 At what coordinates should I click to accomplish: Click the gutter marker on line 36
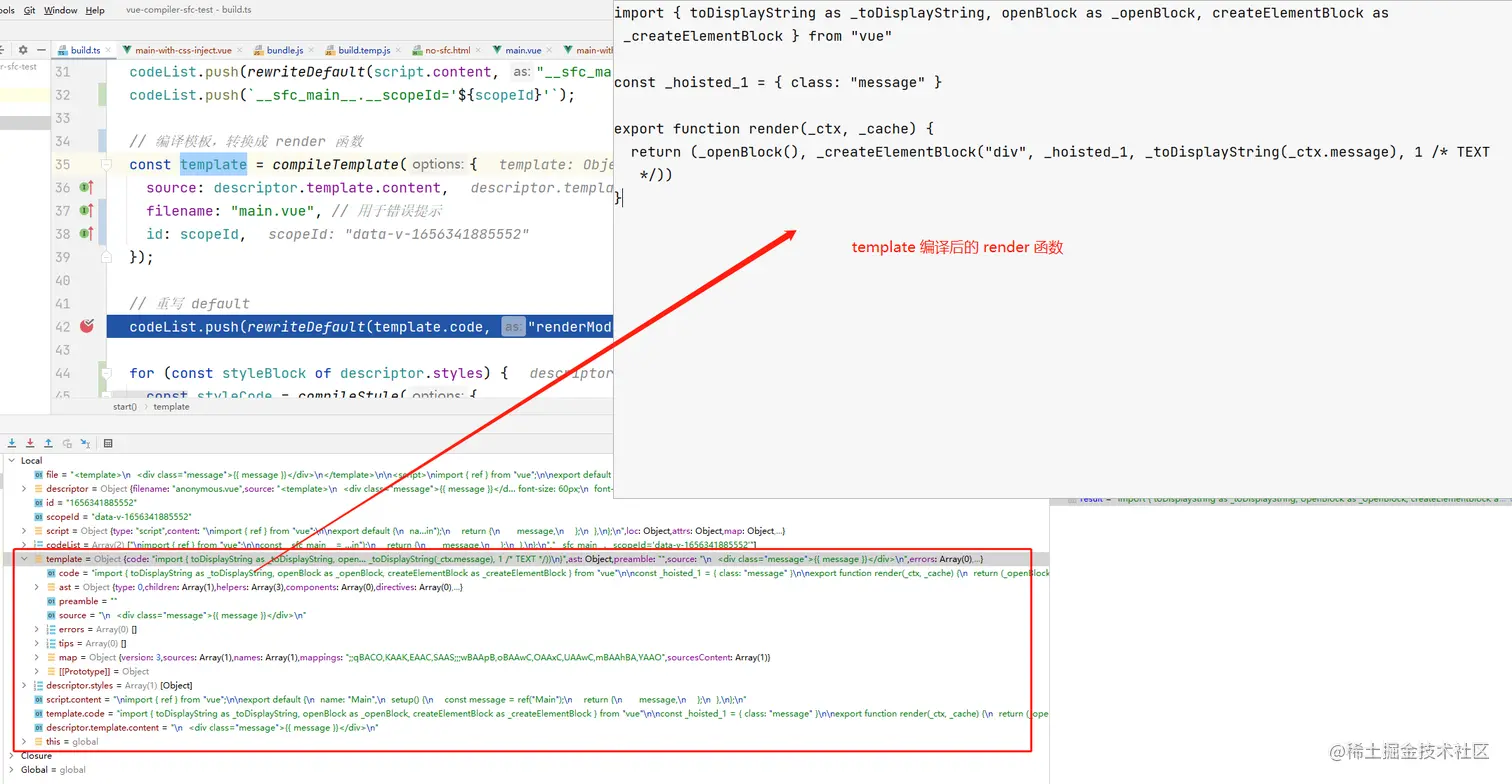point(86,187)
